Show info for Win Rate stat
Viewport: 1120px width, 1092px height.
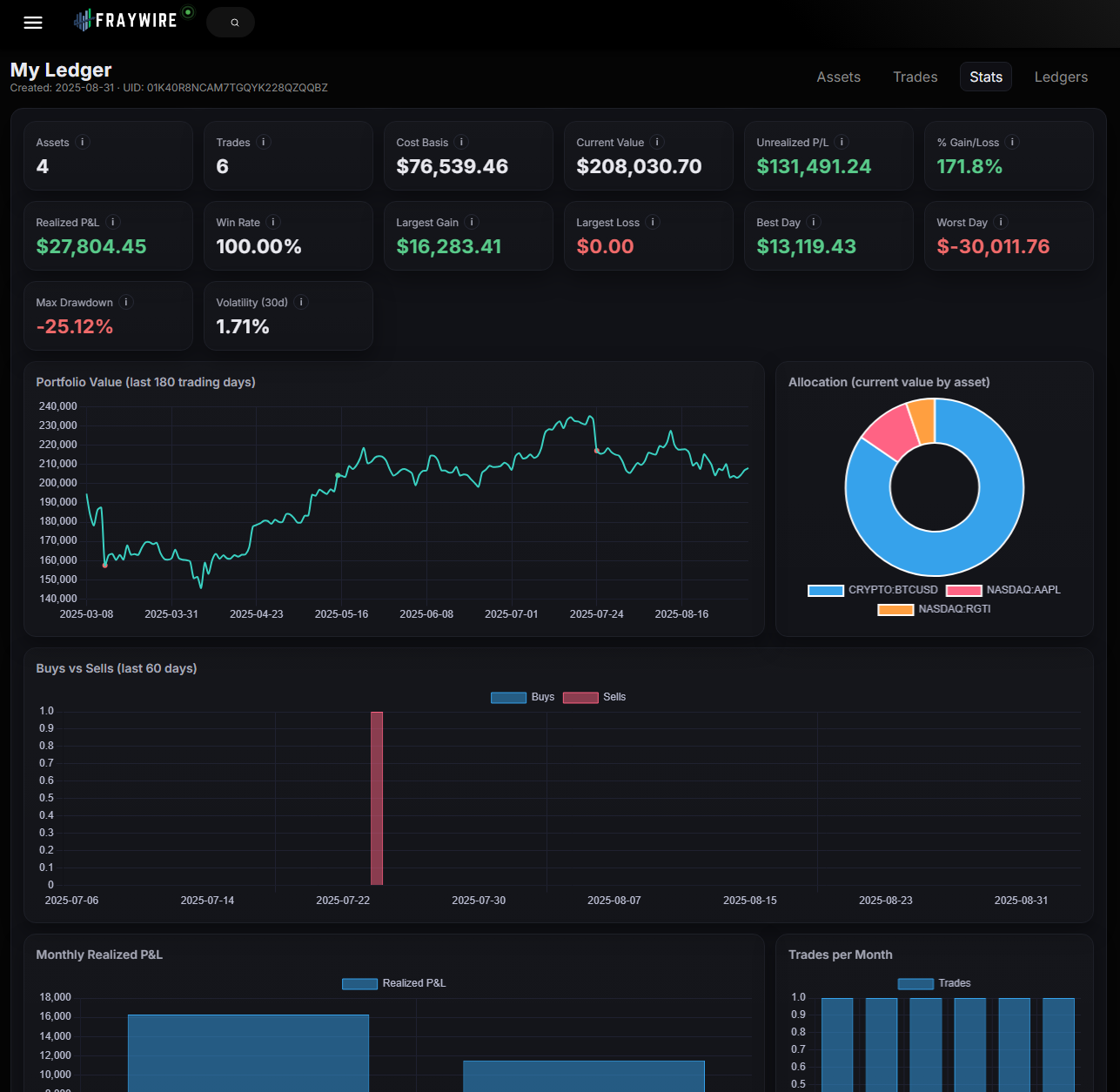(273, 223)
